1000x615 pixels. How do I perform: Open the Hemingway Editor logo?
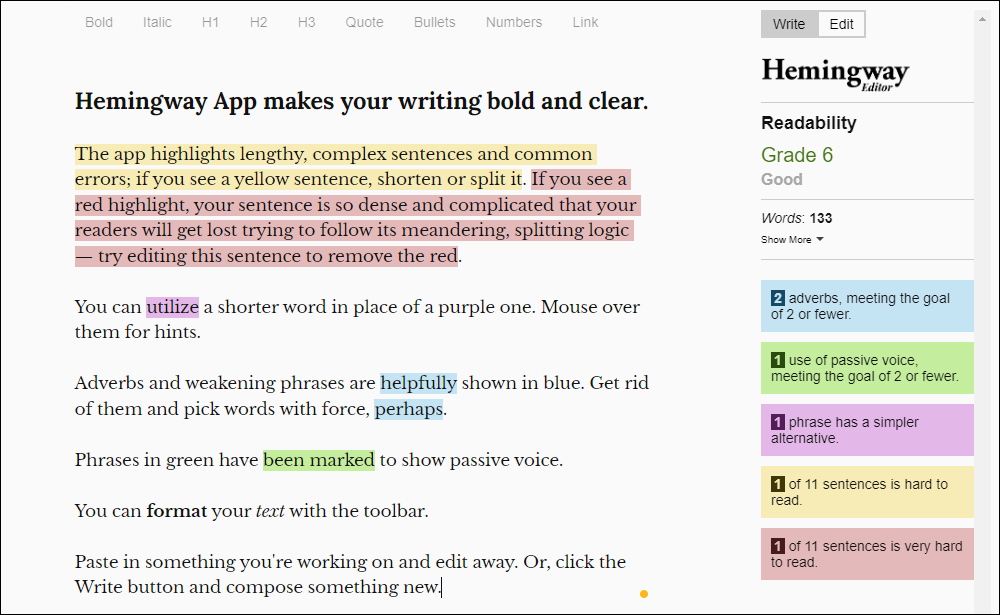pyautogui.click(x=835, y=75)
